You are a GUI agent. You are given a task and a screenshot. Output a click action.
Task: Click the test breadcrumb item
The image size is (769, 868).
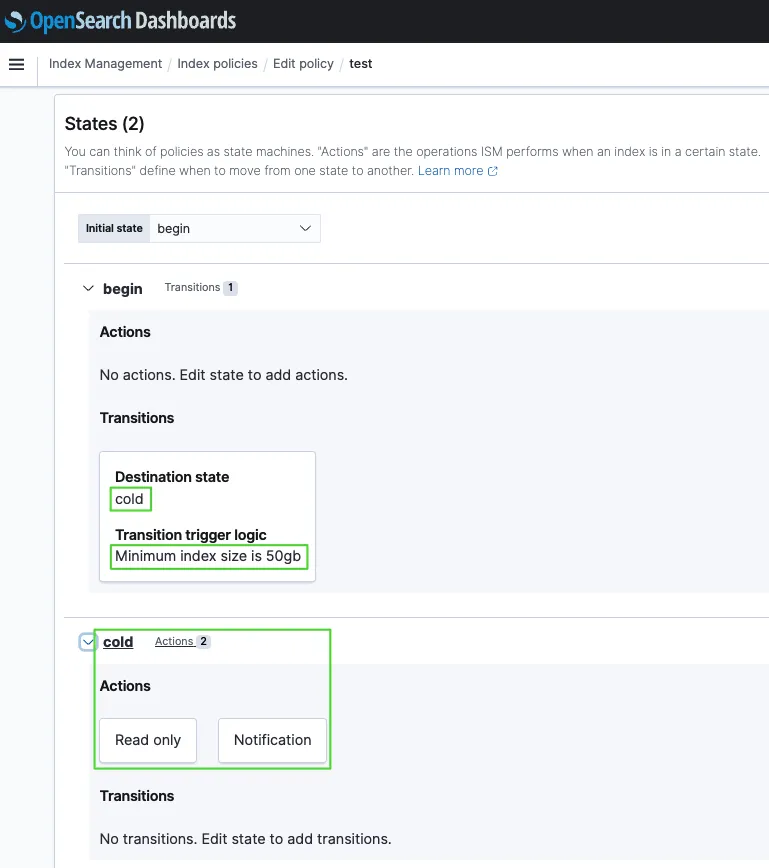[360, 64]
